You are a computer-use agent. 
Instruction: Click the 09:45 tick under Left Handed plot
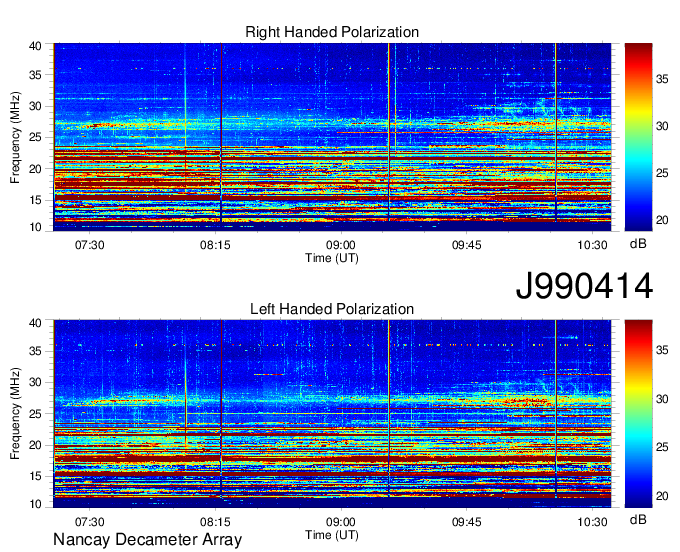click(x=467, y=522)
